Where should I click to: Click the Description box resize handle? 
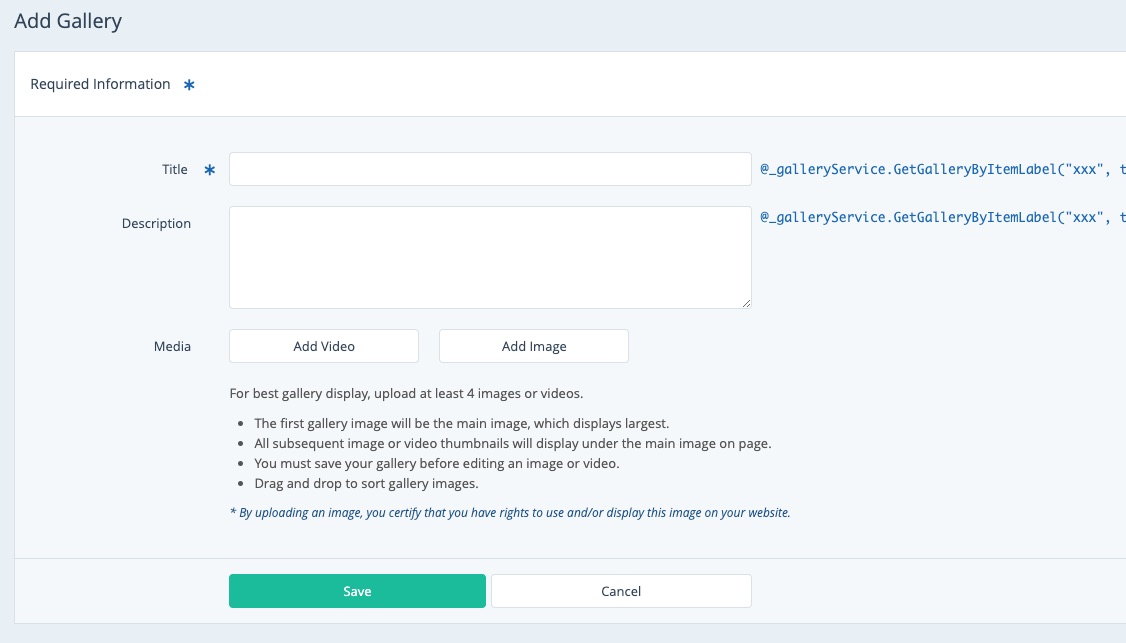point(746,303)
